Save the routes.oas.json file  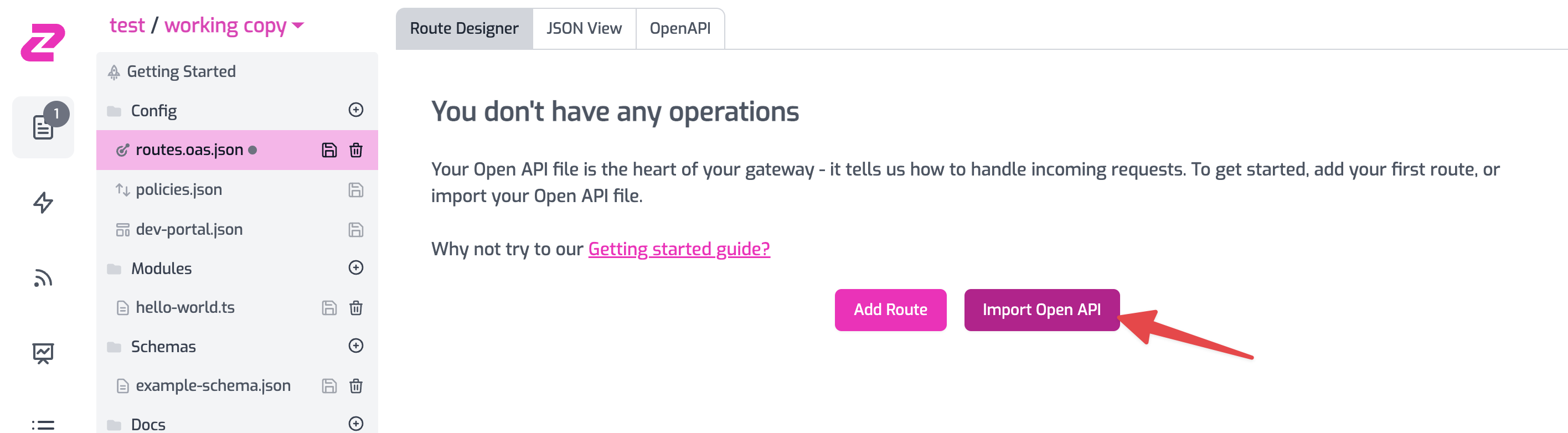pos(329,150)
